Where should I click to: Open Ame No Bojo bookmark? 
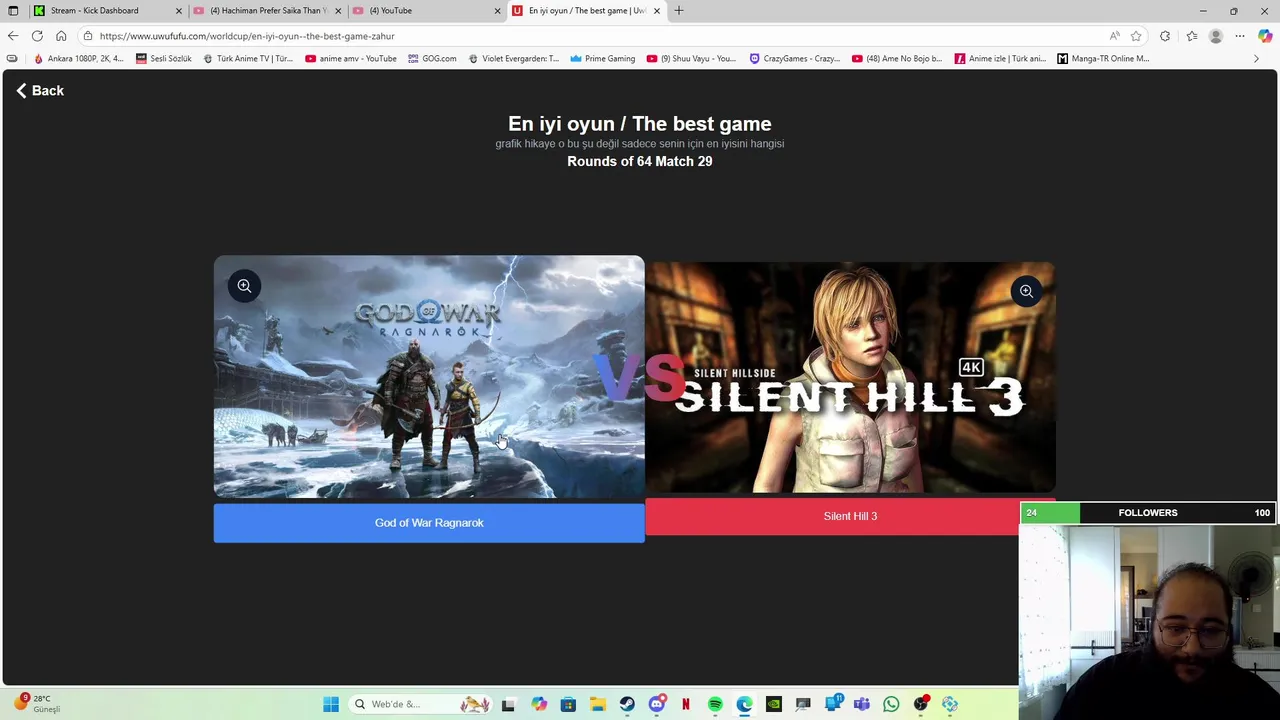(x=897, y=59)
